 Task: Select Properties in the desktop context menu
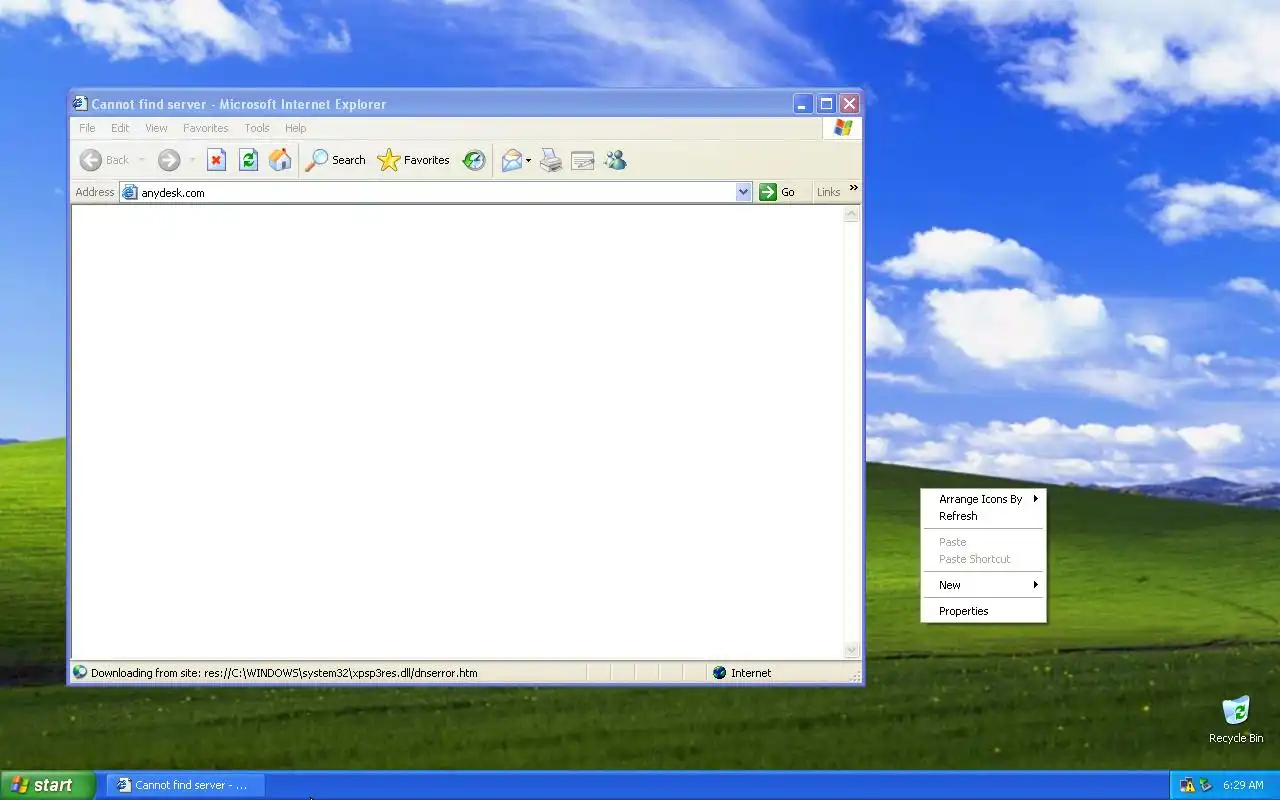click(984, 611)
